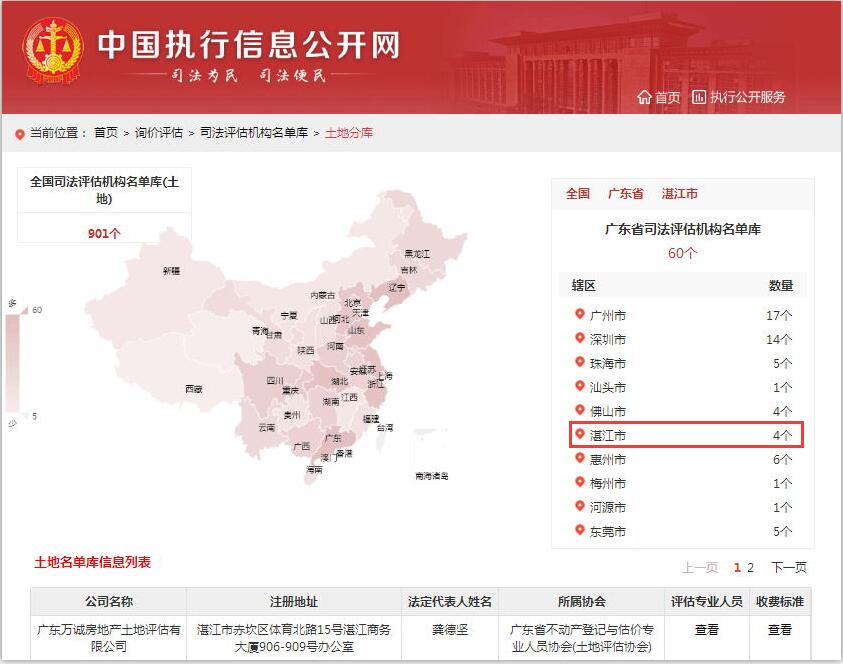Click 陕西 on the China map
This screenshot has width=843, height=664.
point(306,350)
